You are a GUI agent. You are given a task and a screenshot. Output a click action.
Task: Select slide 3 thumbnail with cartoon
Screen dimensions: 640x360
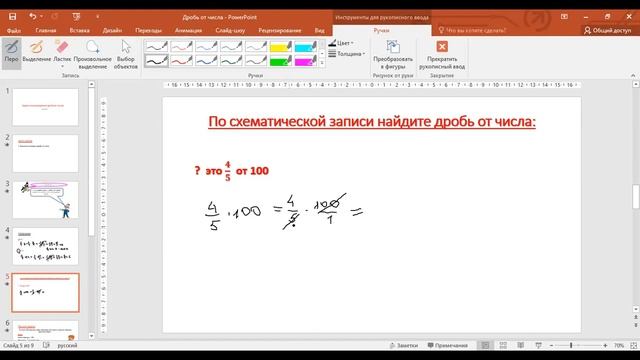tap(45, 200)
